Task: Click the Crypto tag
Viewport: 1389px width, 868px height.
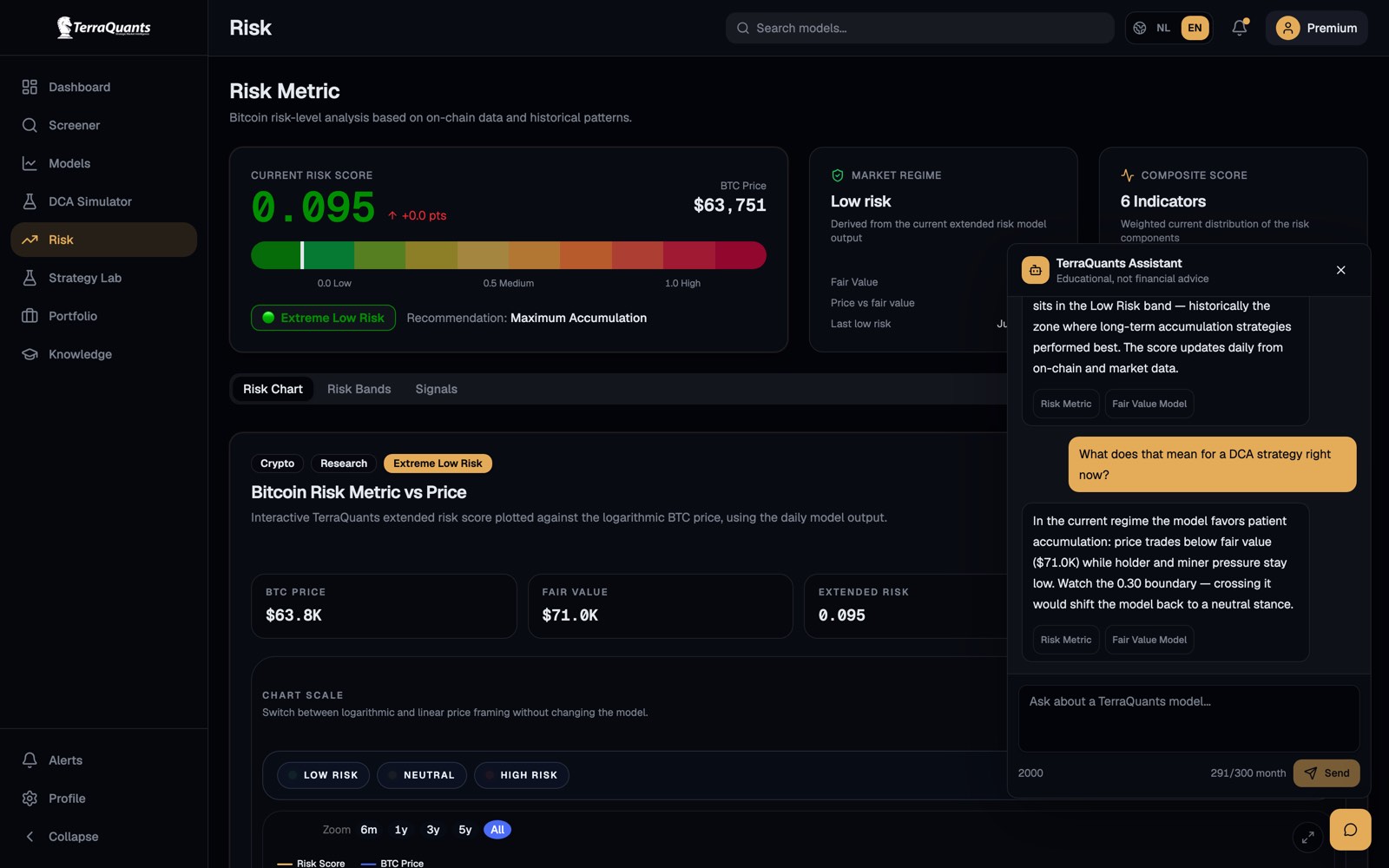Action: coord(277,464)
